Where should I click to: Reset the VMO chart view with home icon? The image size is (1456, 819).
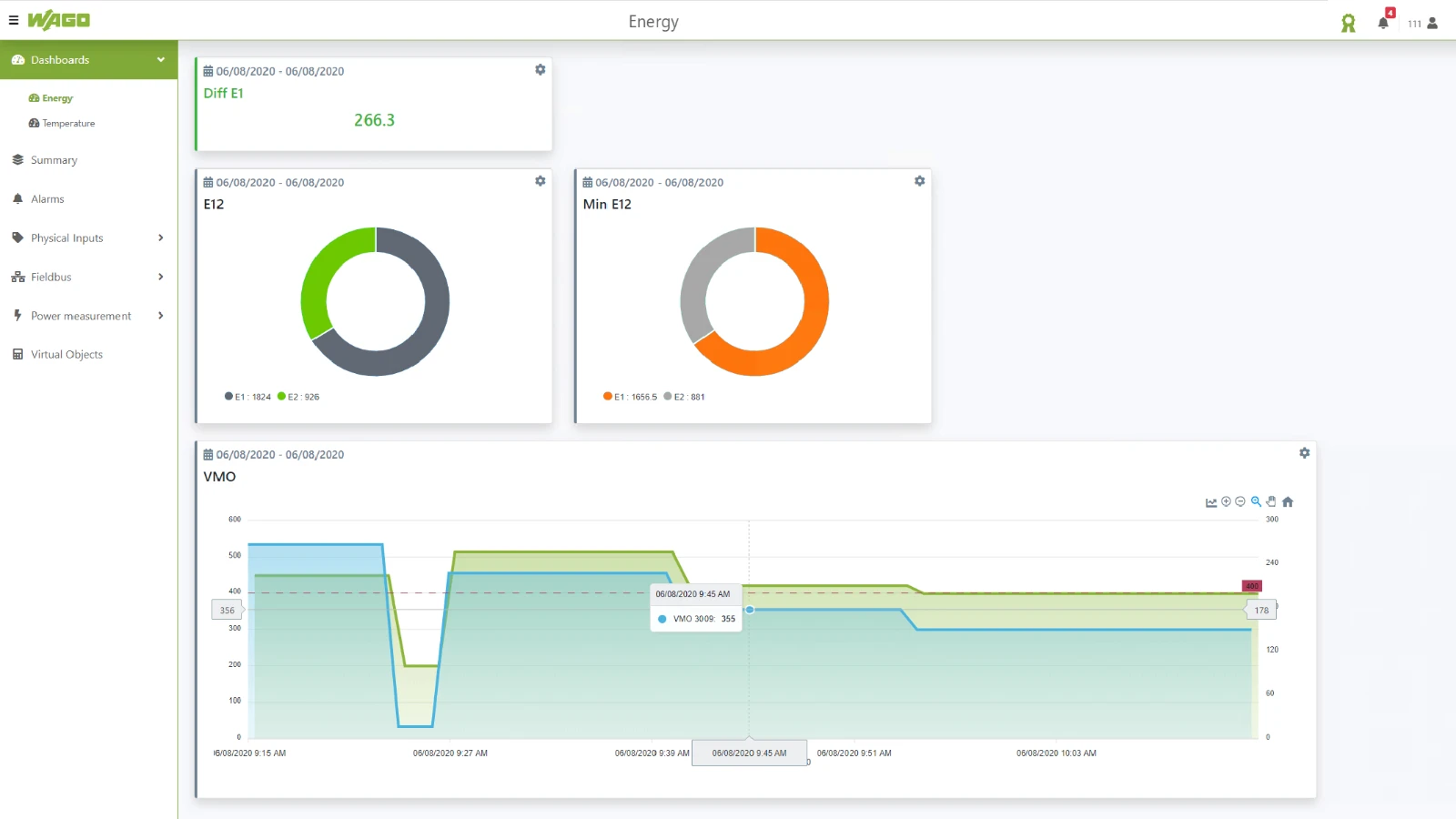pos(1288,501)
